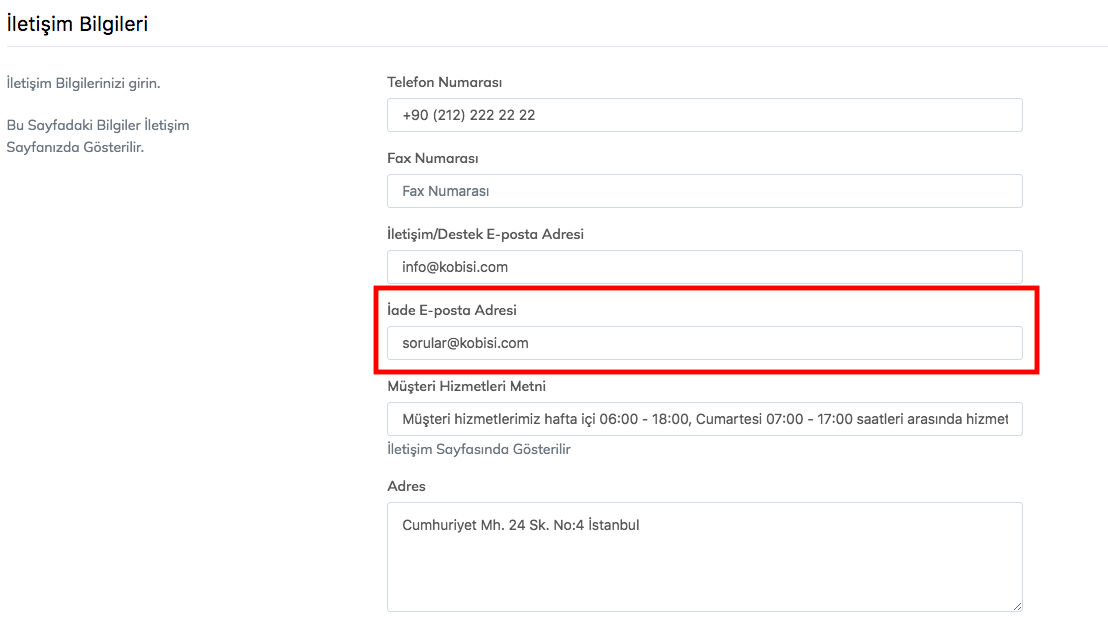Click the "İletişim Bilgilerinizi girin." description text
The height and width of the screenshot is (620, 1108).
click(83, 83)
